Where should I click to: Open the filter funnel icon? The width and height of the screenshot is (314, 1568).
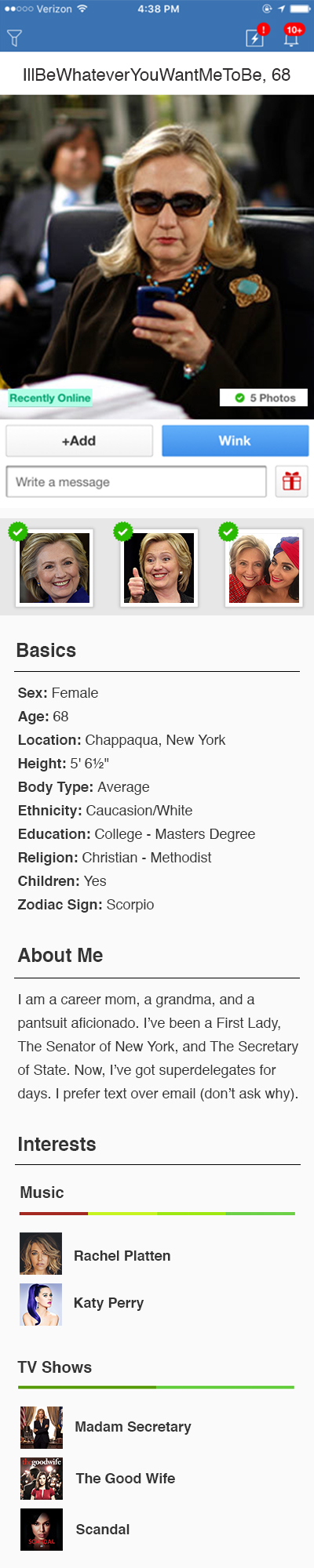[x=14, y=37]
